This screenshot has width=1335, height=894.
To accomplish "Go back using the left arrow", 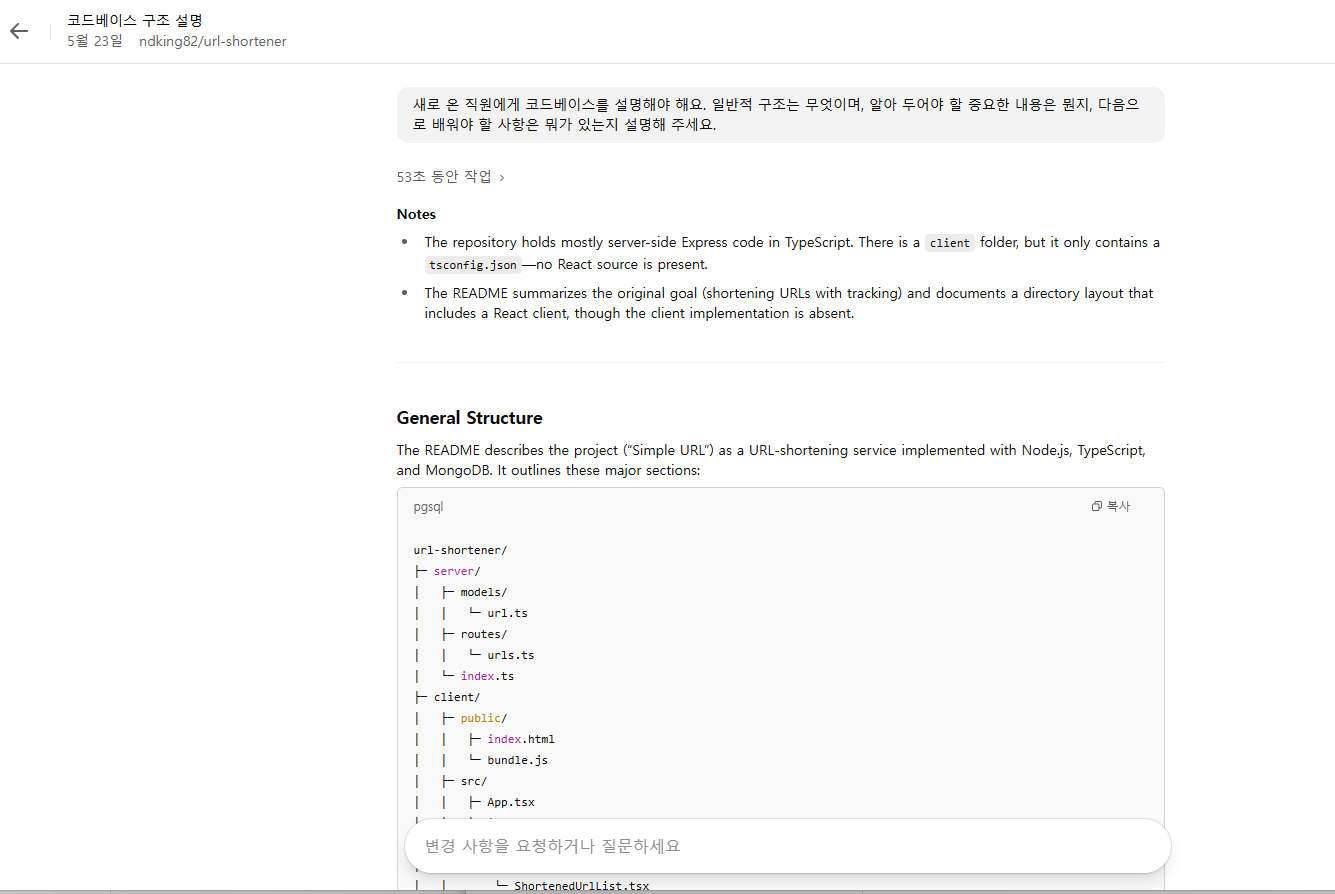I will 19,31.
